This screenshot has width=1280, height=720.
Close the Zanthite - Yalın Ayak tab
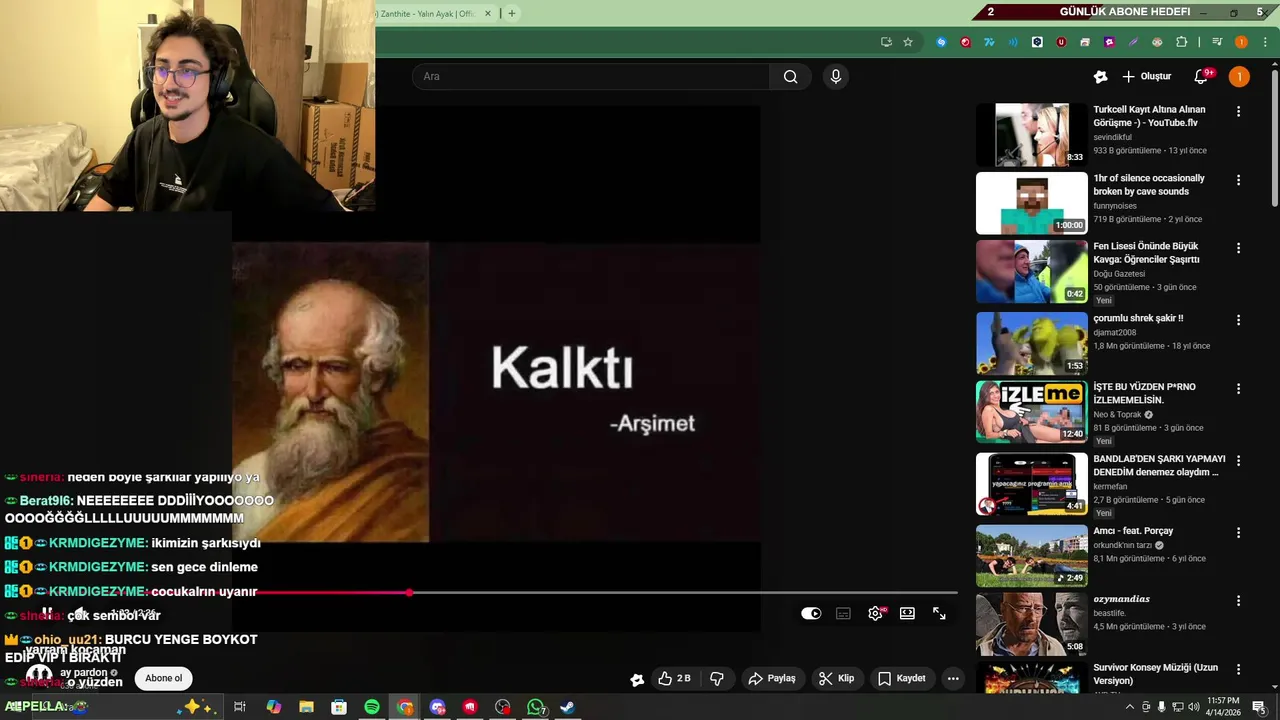pyautogui.click(x=488, y=13)
